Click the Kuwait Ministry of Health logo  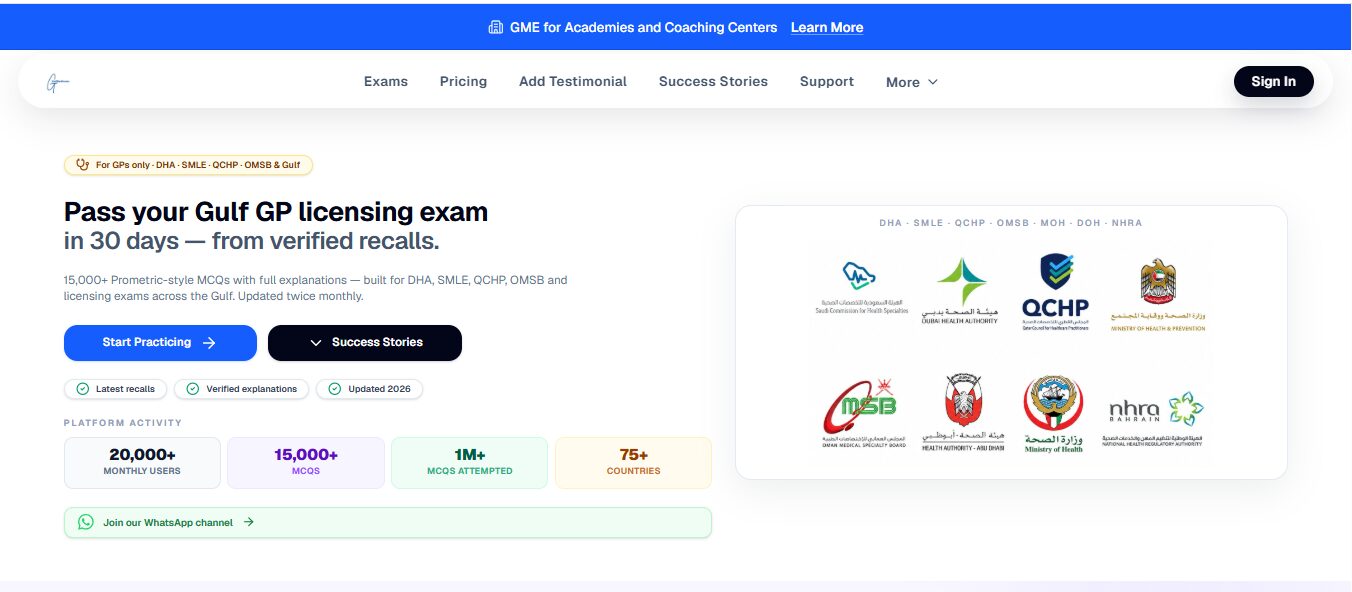(x=1053, y=415)
